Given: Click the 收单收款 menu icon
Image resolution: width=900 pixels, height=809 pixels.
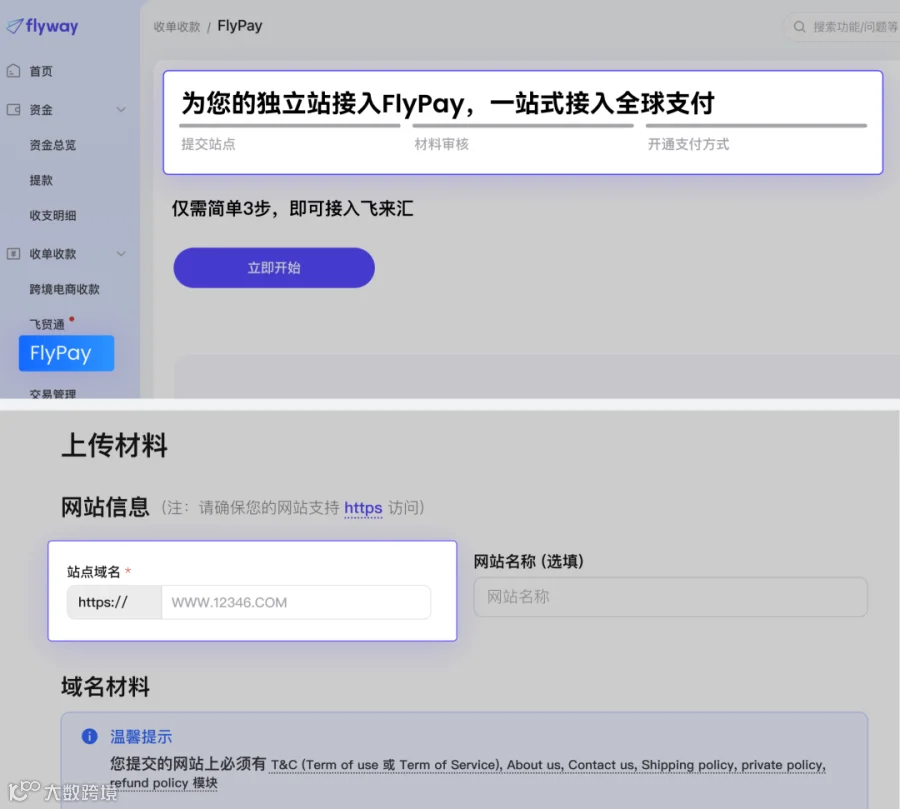Looking at the screenshot, I should coord(13,254).
